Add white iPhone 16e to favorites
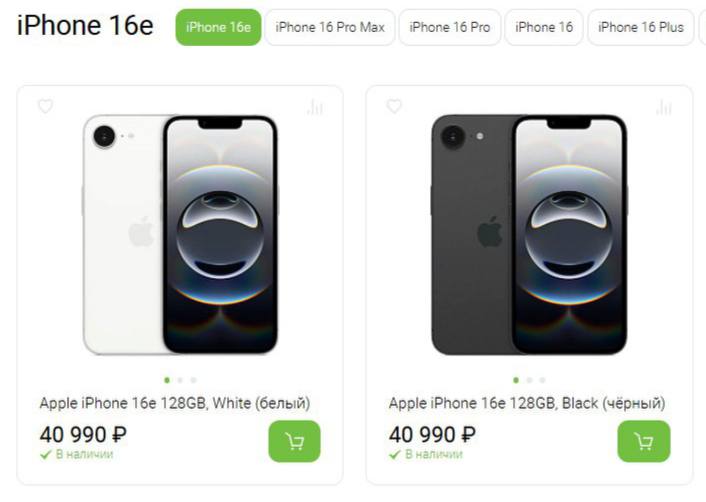 45,106
